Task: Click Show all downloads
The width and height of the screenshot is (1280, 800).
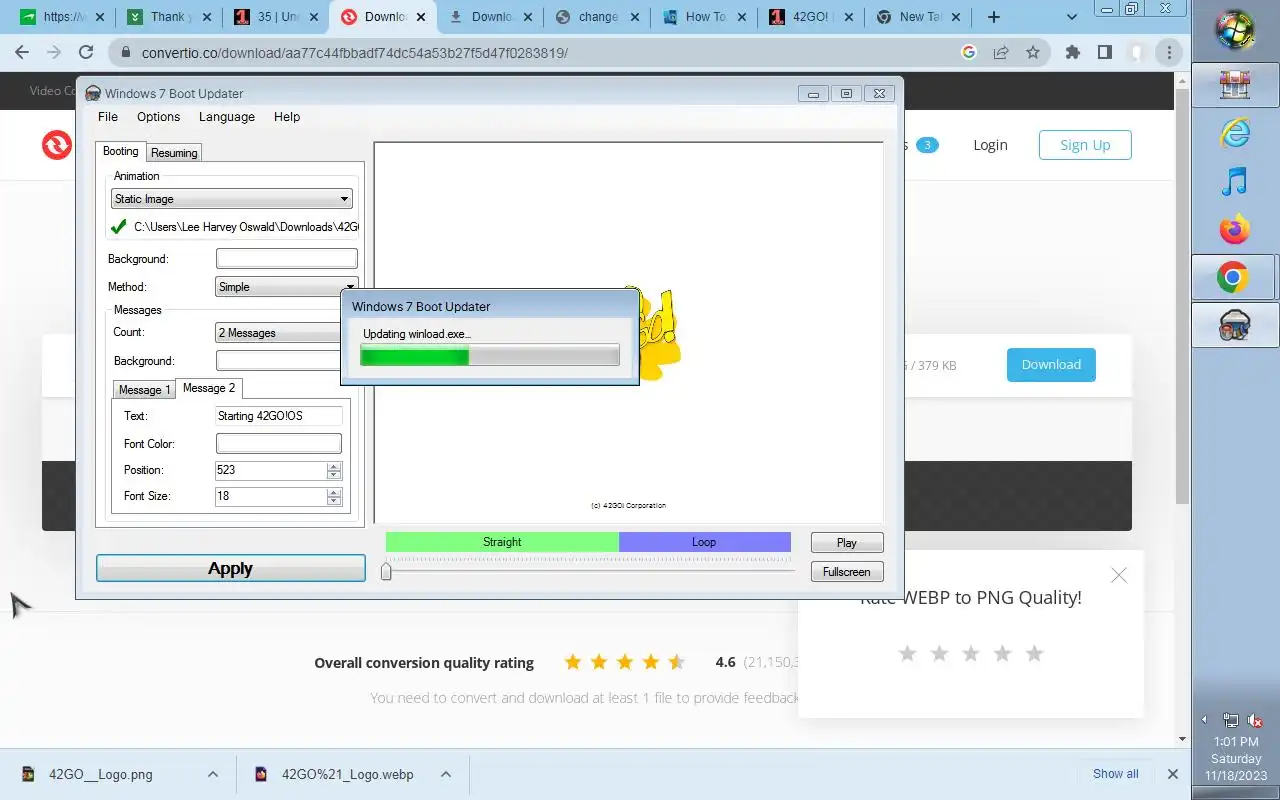Action: (x=1115, y=774)
